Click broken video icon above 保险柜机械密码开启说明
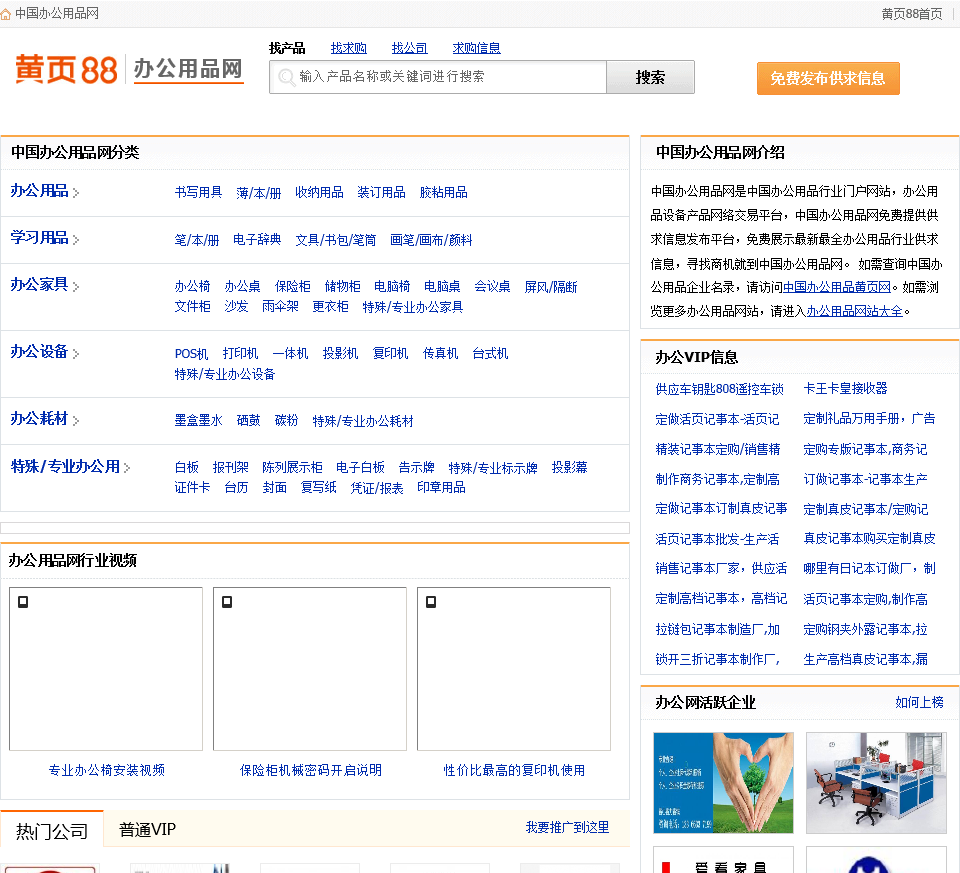The width and height of the screenshot is (960, 873). click(227, 602)
